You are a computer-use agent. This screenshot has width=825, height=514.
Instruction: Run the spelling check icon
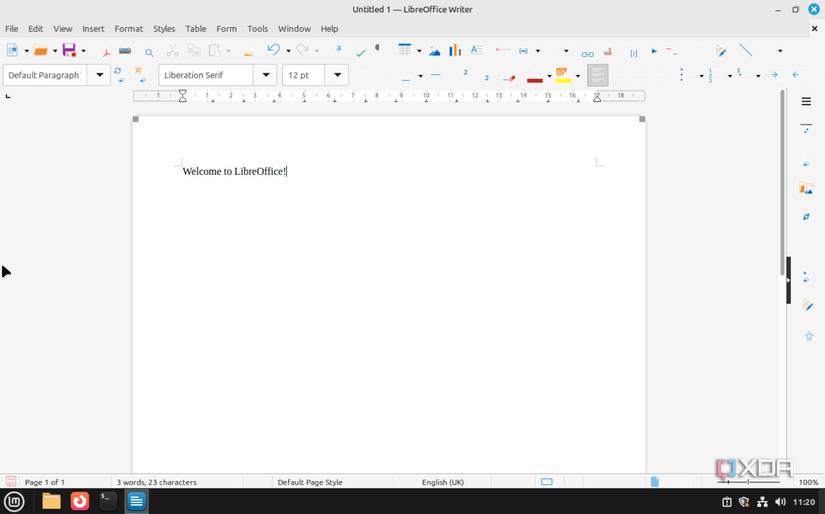(360, 53)
